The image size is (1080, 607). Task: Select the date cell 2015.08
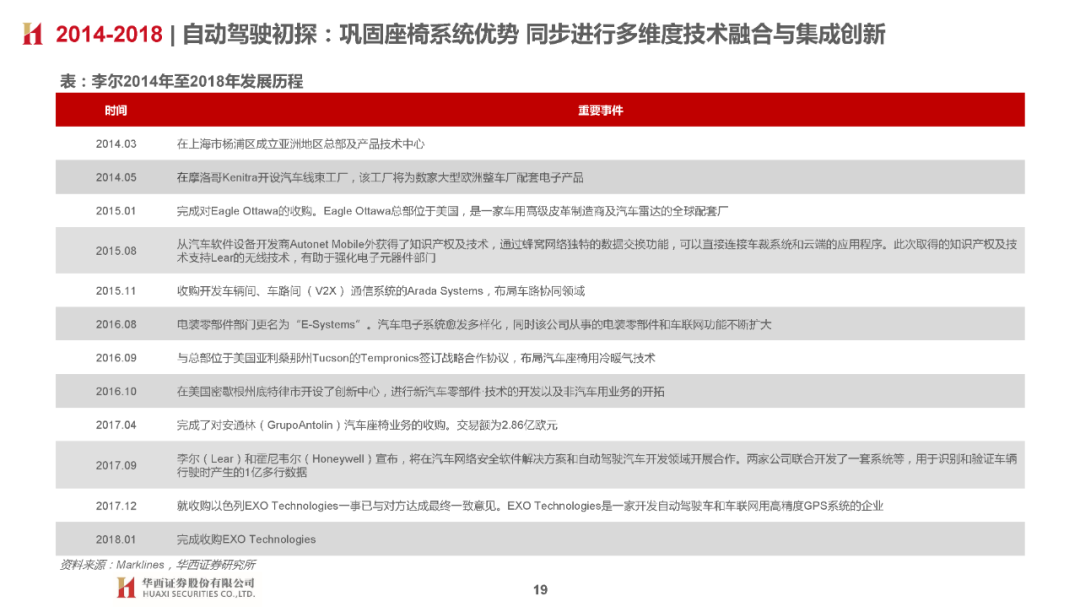(116, 251)
